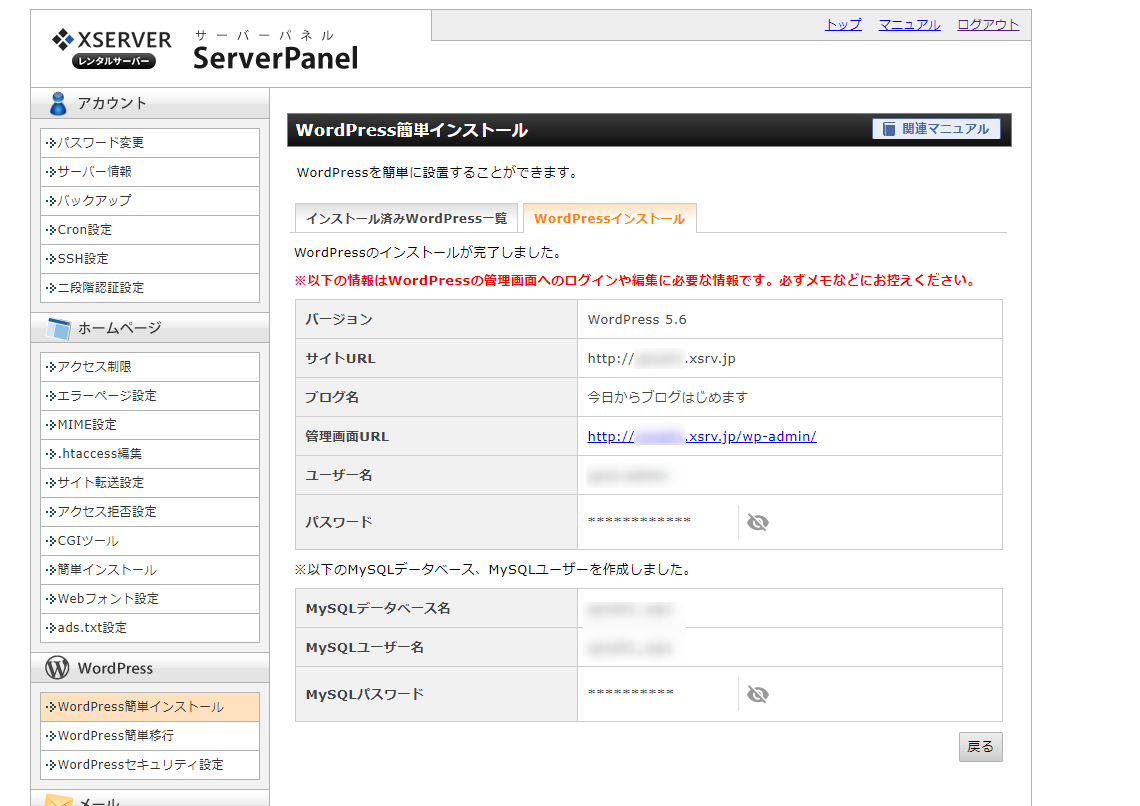
Task: Click the MySQLパスワード row label
Action: pyautogui.click(x=364, y=694)
